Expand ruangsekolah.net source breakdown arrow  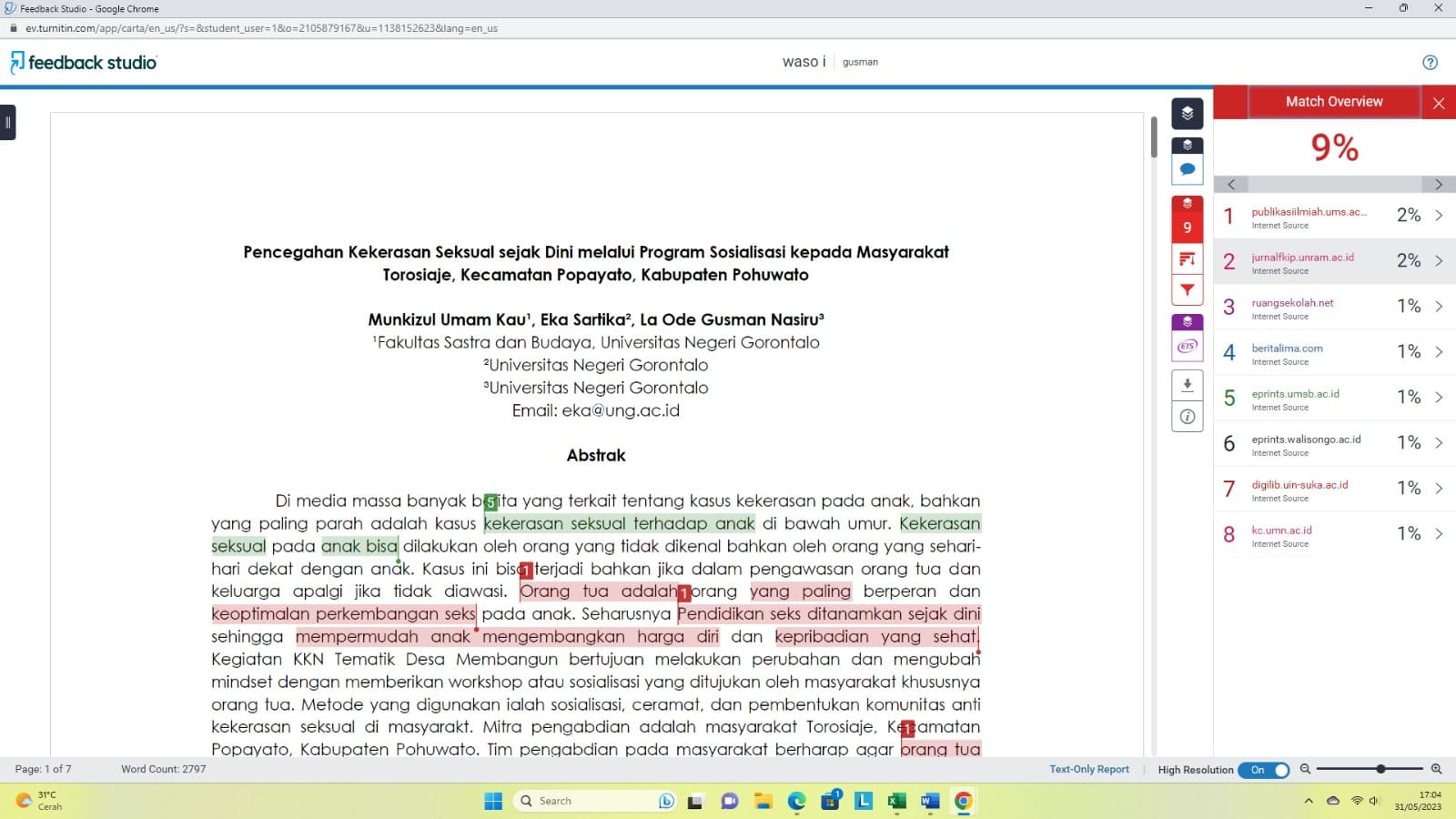[1439, 307]
